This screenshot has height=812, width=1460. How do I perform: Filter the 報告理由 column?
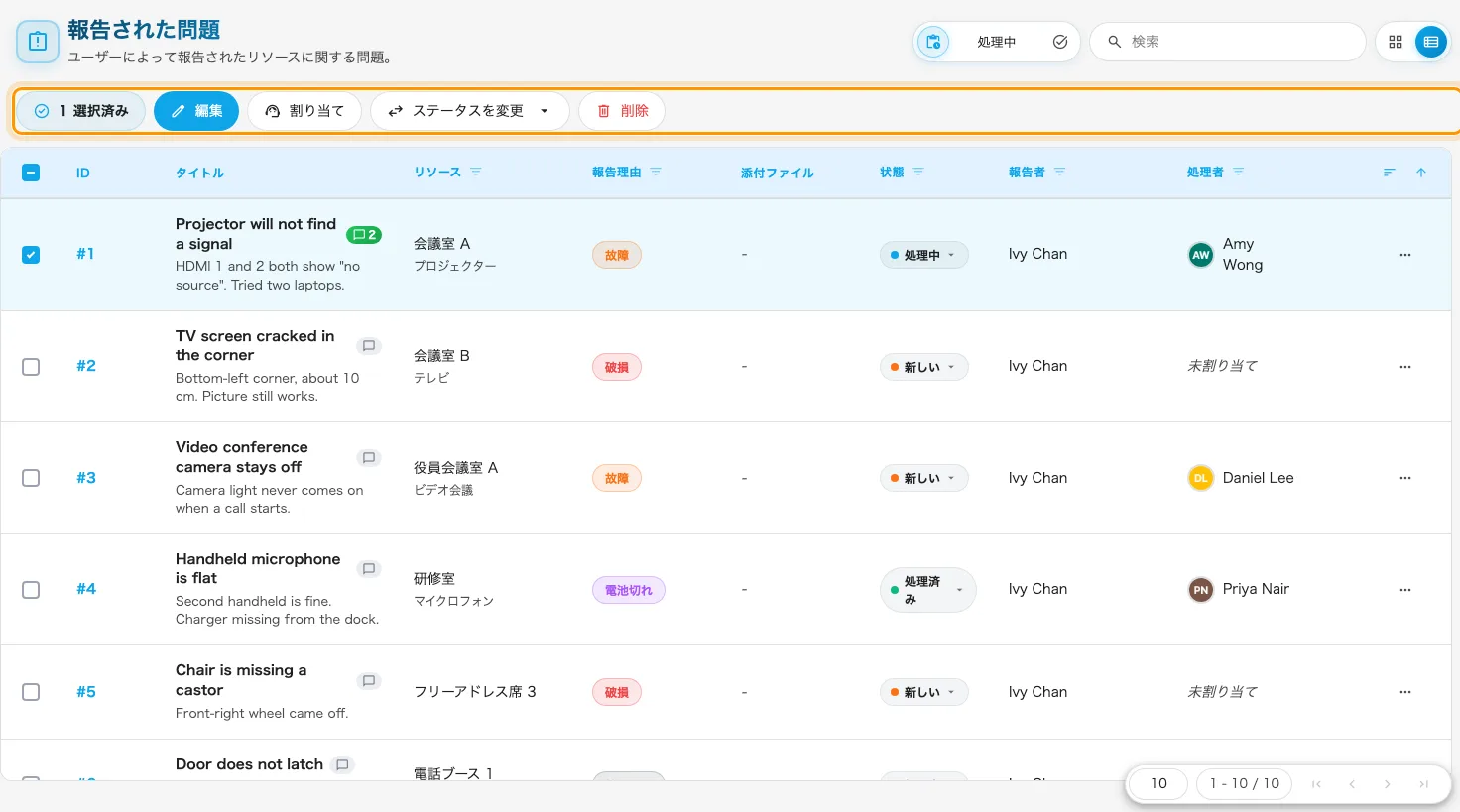[656, 172]
